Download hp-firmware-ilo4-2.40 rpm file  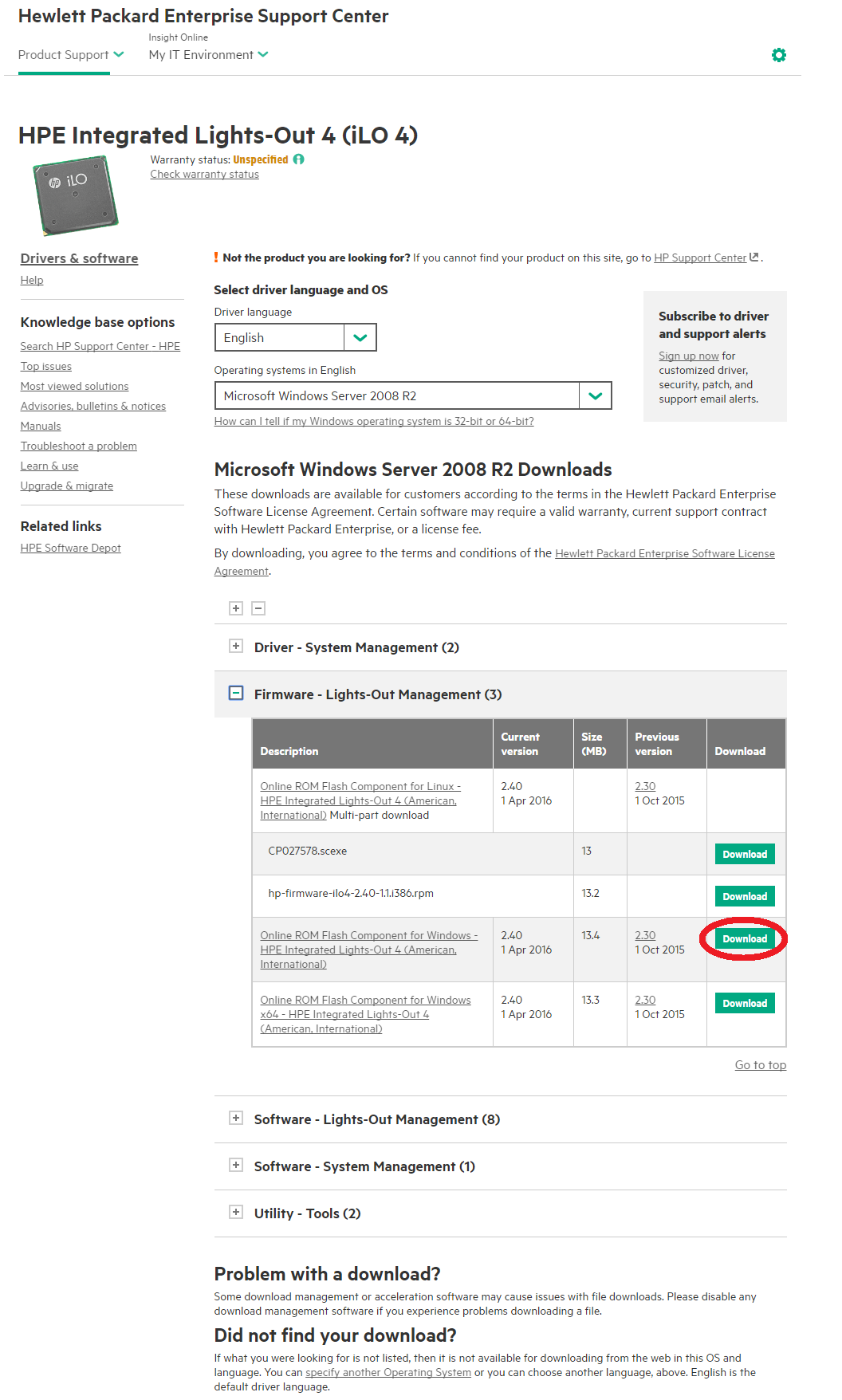tap(745, 896)
